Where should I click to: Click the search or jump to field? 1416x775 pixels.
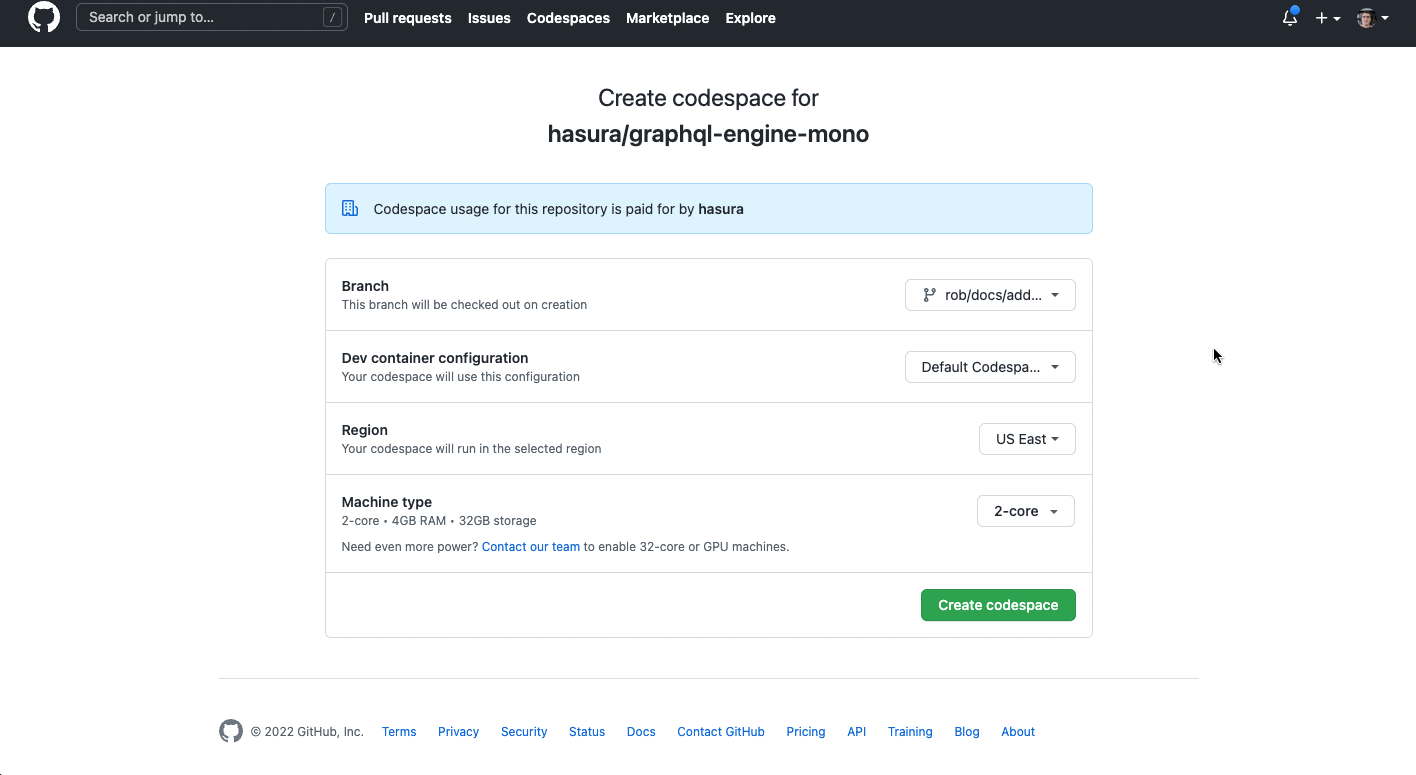click(x=200, y=17)
